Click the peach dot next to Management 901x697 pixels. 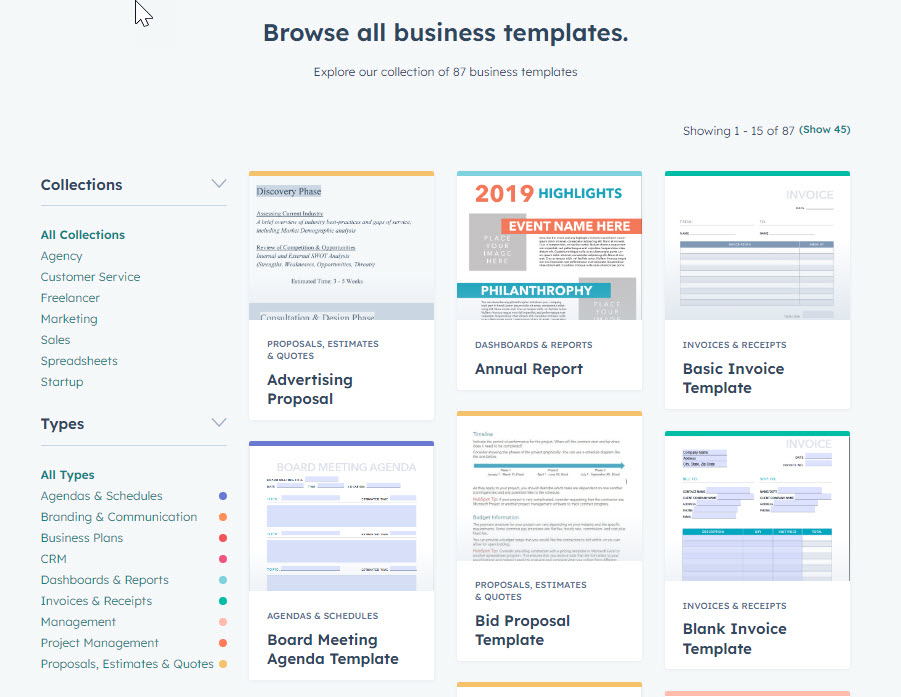click(x=222, y=622)
